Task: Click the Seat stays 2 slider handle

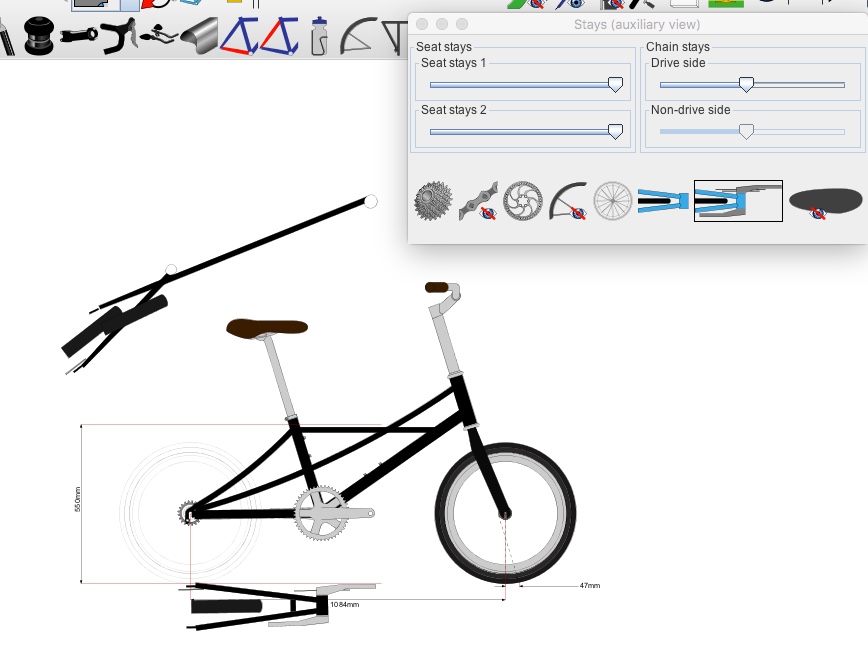Action: click(x=616, y=131)
